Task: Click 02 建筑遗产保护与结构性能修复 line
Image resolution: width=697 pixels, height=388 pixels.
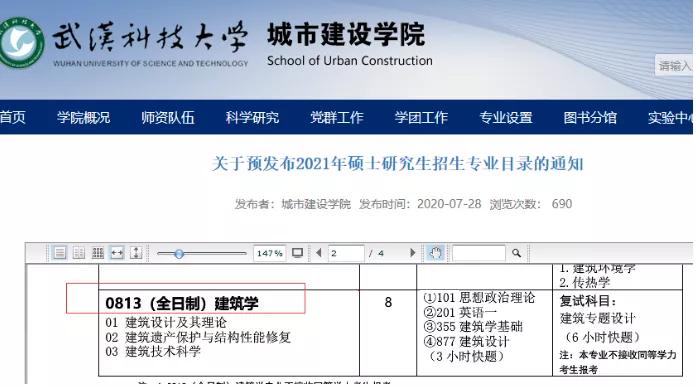Action: click(198, 337)
